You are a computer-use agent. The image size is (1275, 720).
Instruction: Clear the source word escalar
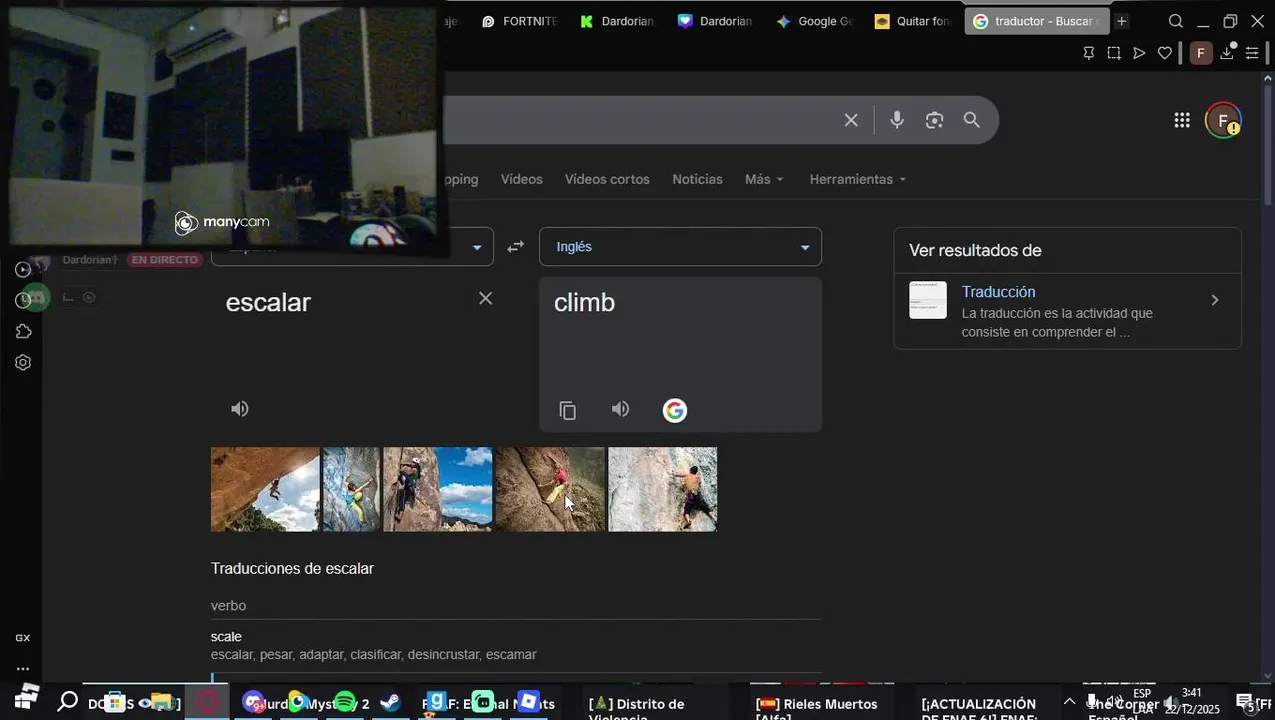[x=485, y=298]
